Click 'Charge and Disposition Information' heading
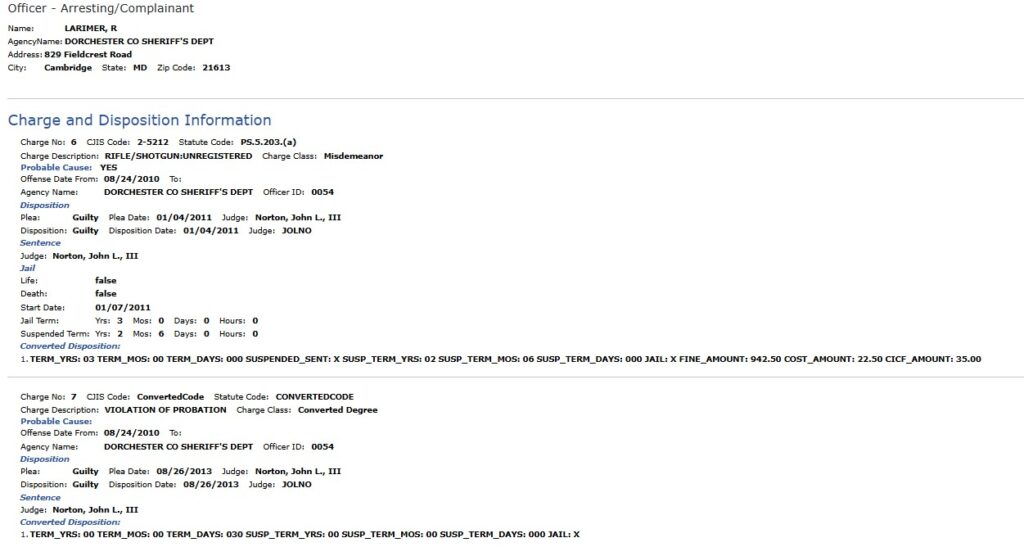 (x=140, y=121)
